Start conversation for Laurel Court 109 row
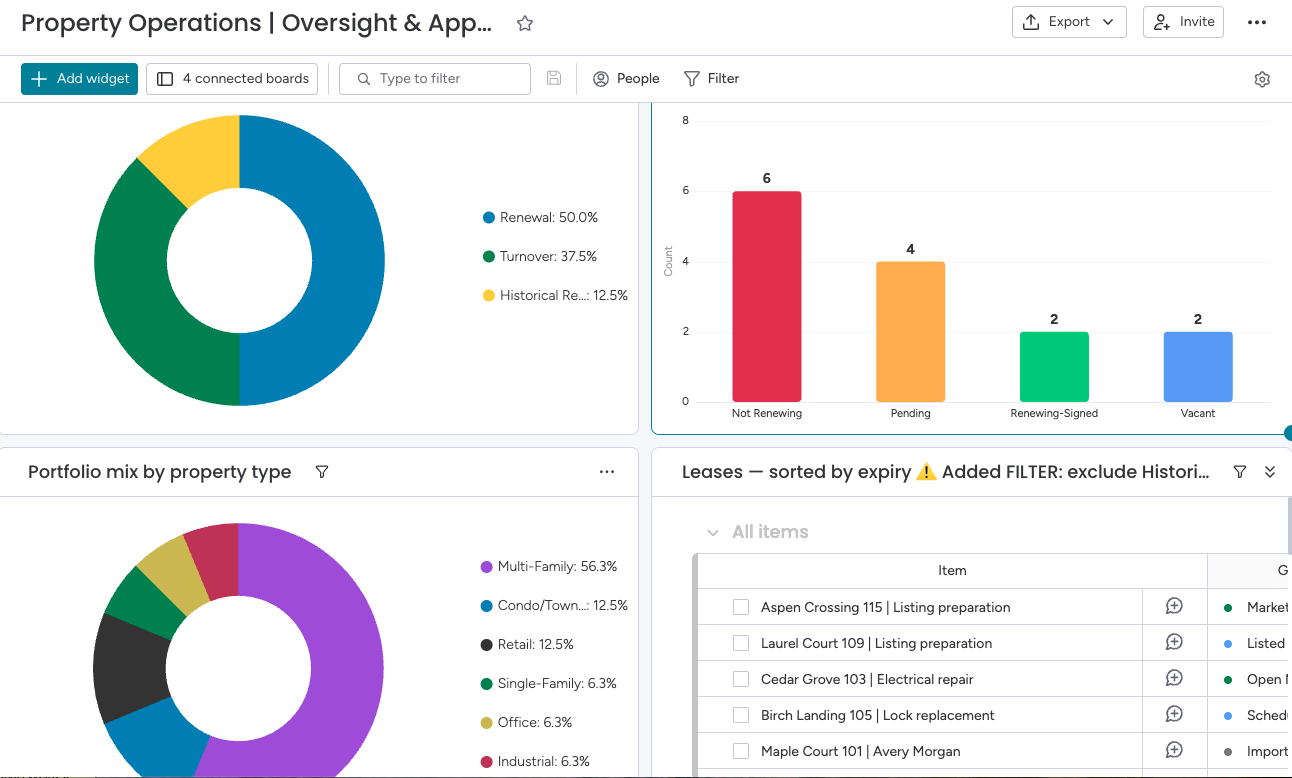Image resolution: width=1292 pixels, height=778 pixels. (x=1174, y=642)
